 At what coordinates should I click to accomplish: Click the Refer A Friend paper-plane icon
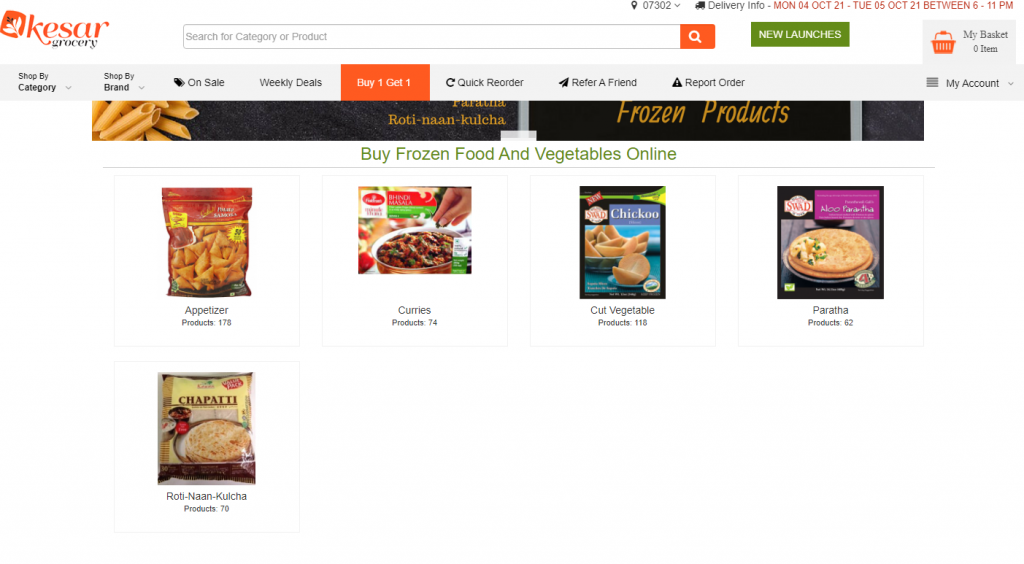564,82
